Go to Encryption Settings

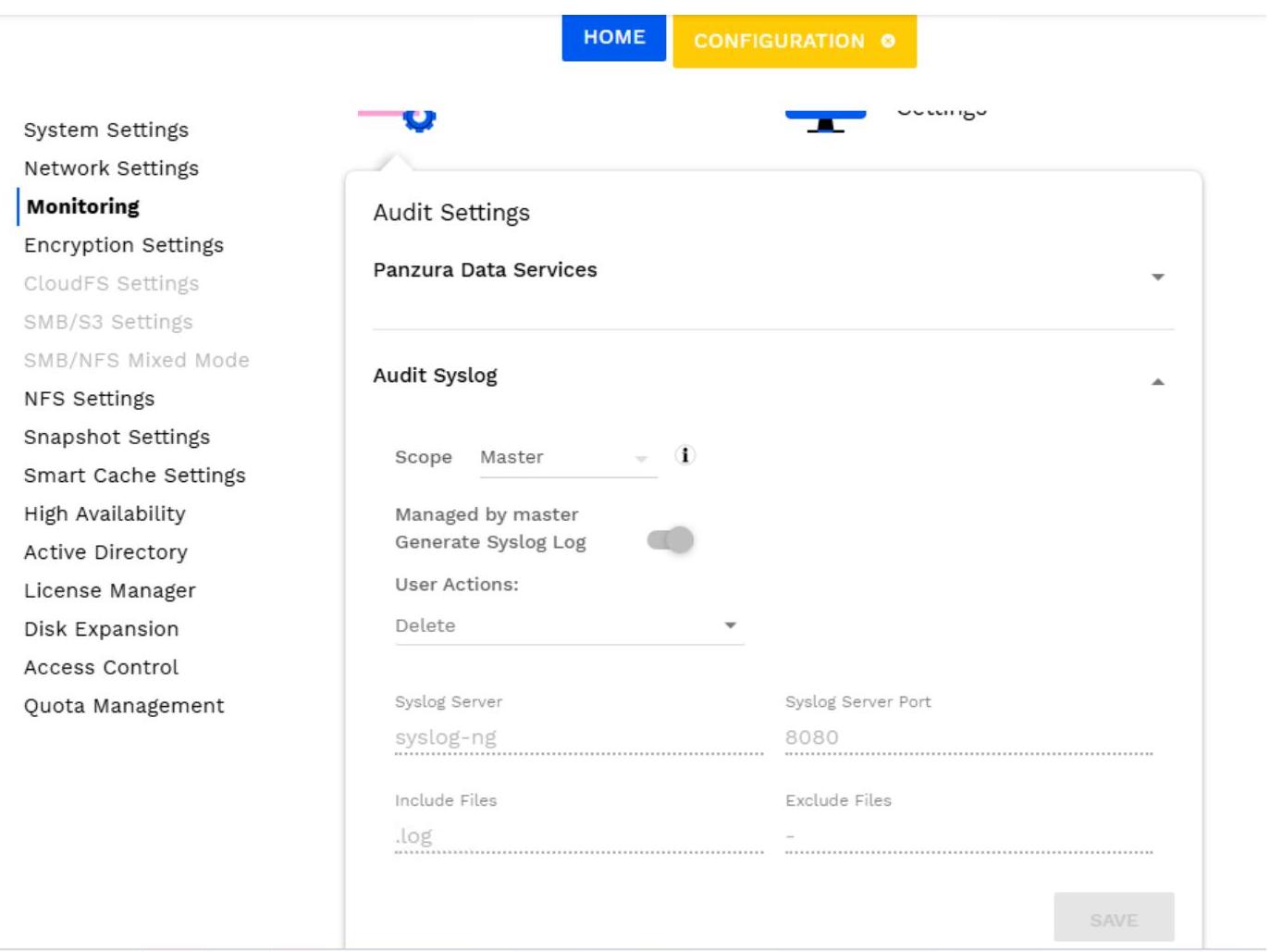pyautogui.click(x=124, y=245)
